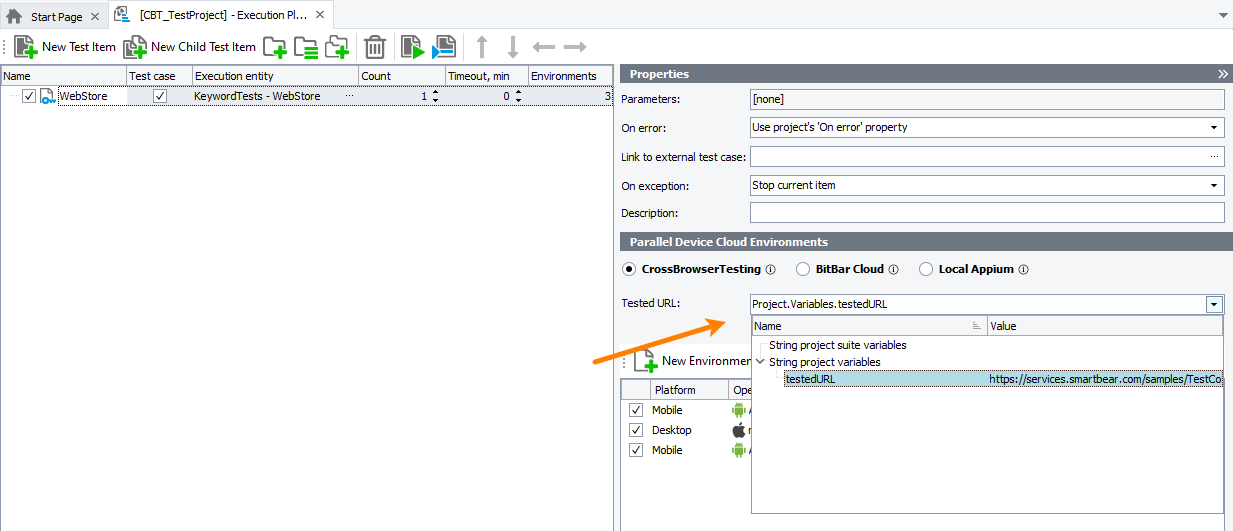The image size is (1233, 531).
Task: Click the move up arrow icon
Action: tap(482, 46)
